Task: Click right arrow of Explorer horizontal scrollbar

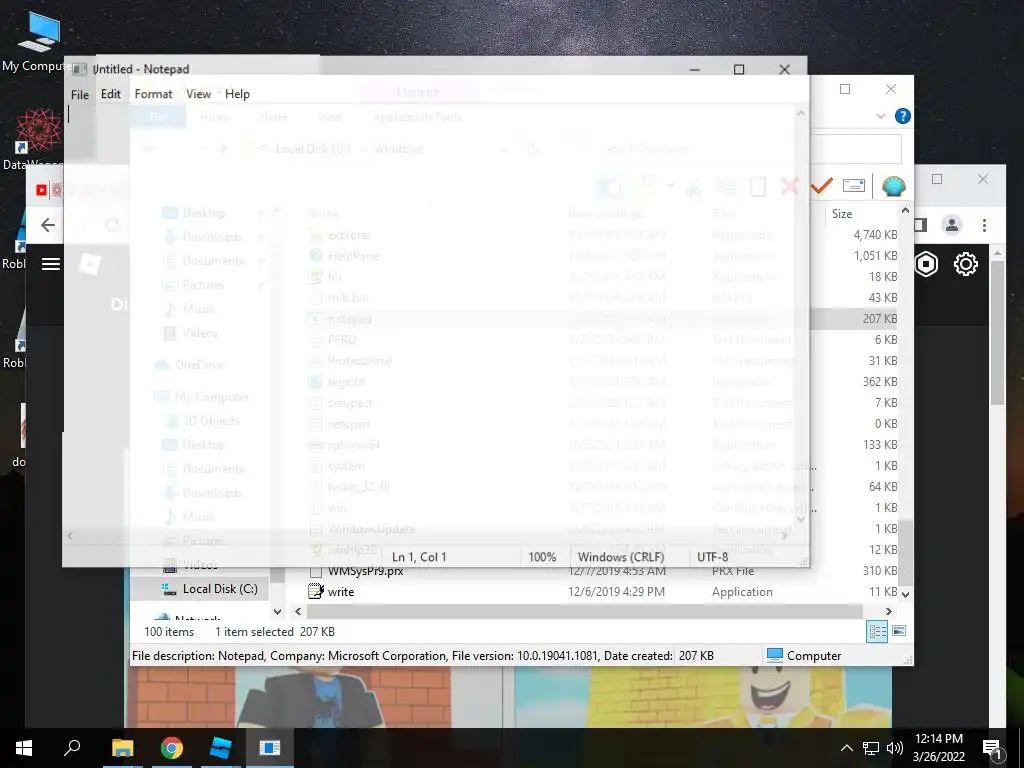Action: tap(888, 612)
